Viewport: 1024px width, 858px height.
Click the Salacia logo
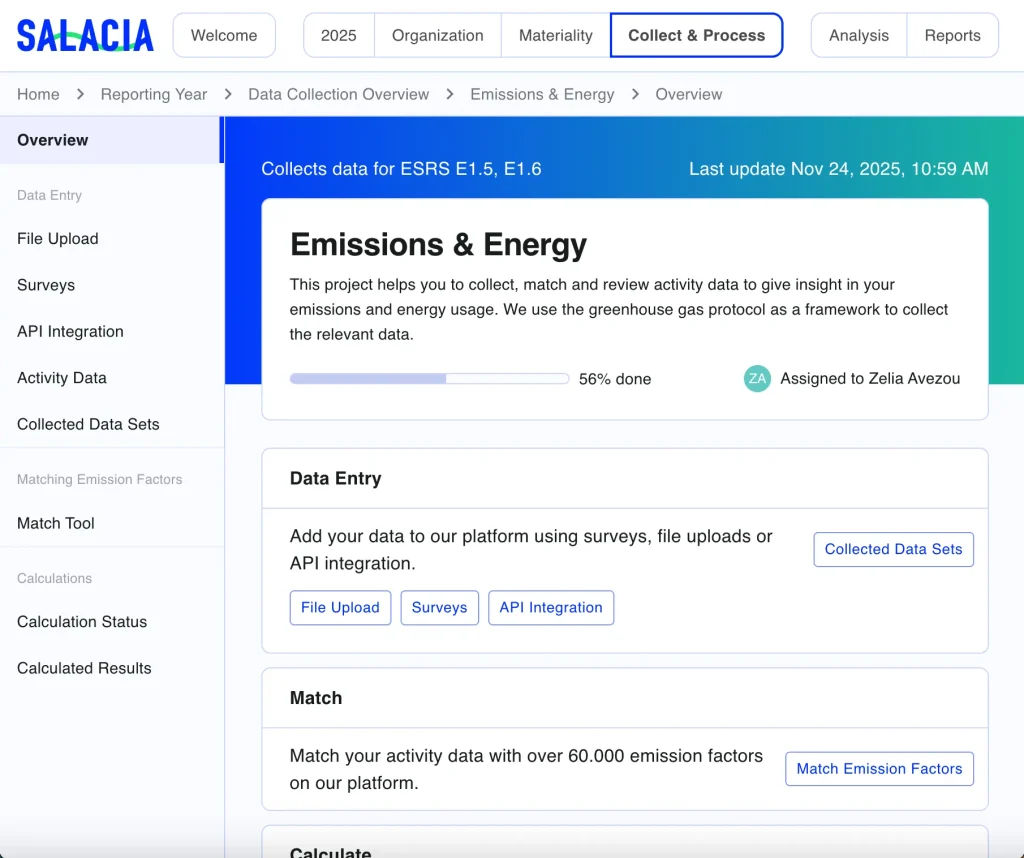click(x=85, y=35)
